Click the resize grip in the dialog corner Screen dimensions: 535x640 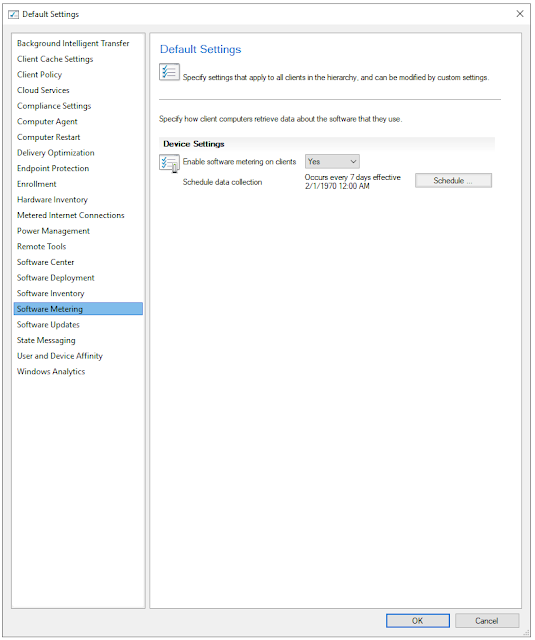(526, 632)
